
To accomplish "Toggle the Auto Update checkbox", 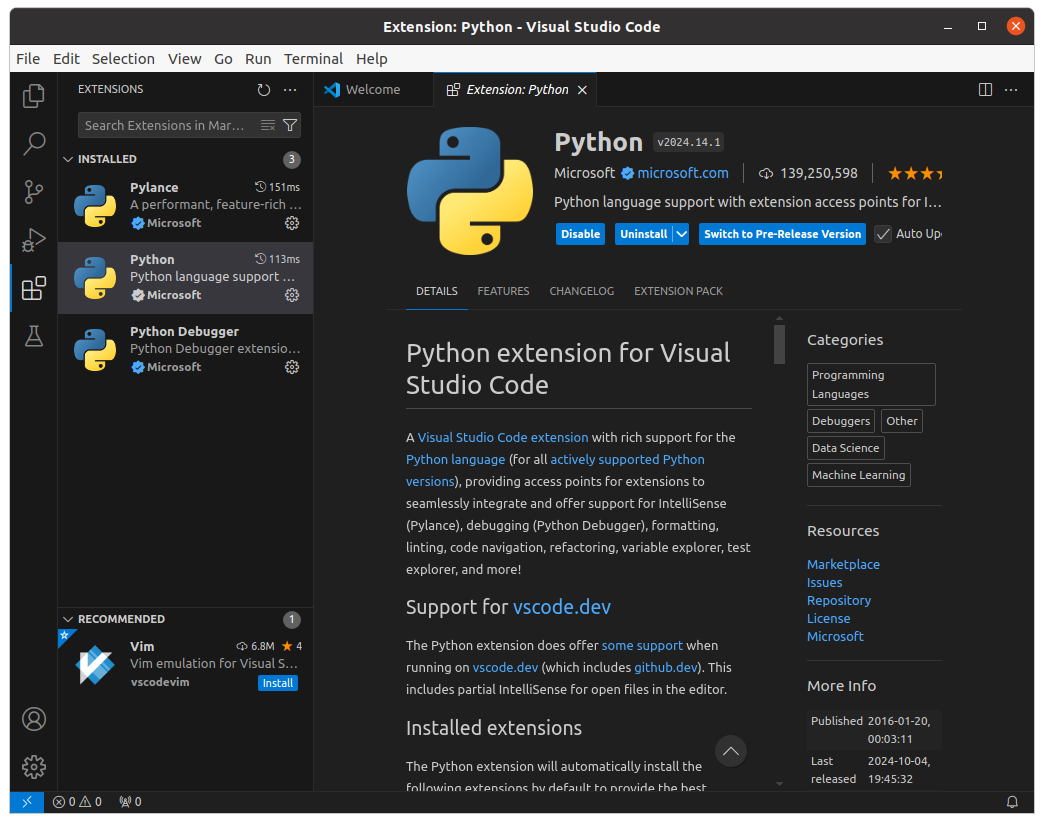I will point(882,234).
